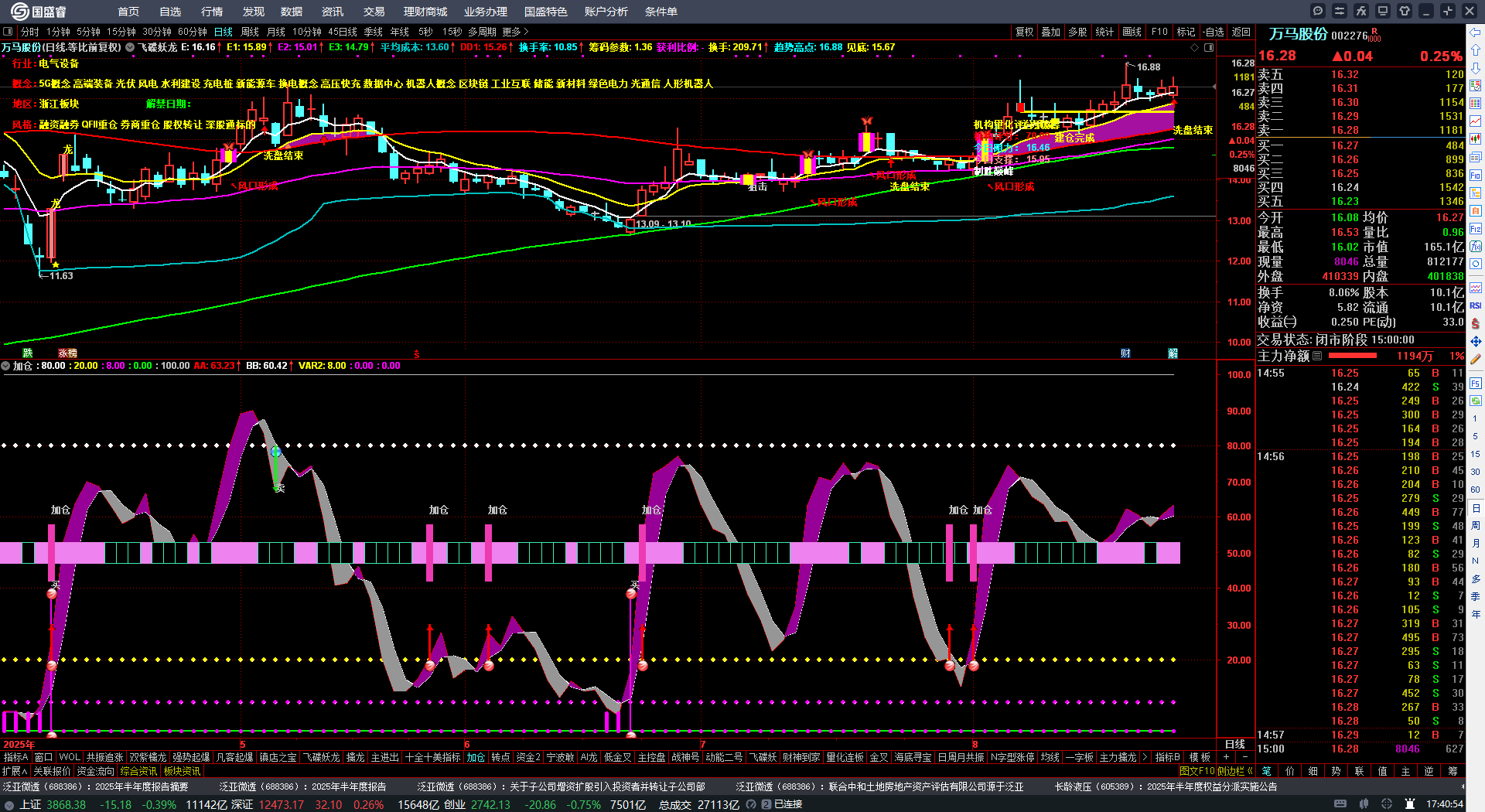Viewport: 1485px width, 812px height.
Task: Open the 行情 menu
Action: 211,12
